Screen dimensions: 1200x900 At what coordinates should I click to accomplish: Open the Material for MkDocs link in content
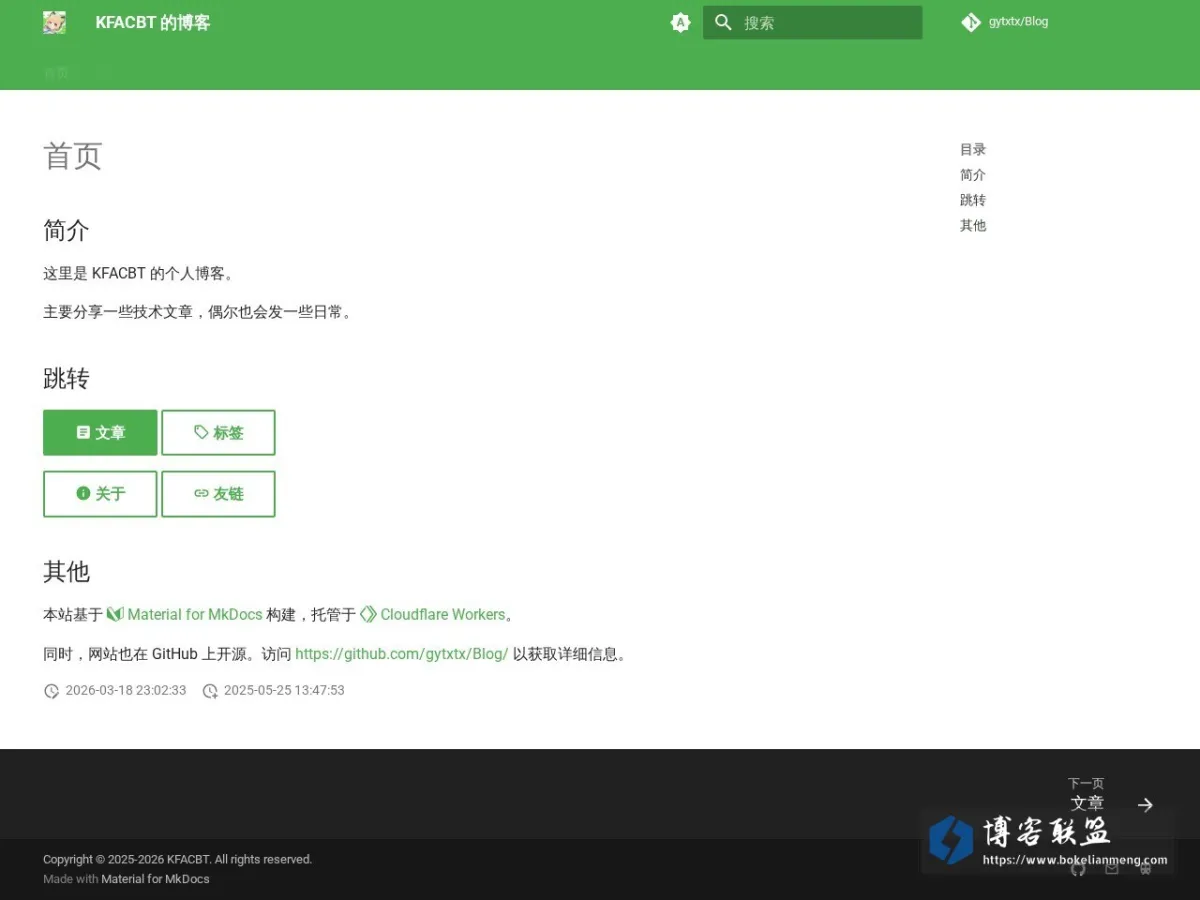(x=195, y=614)
